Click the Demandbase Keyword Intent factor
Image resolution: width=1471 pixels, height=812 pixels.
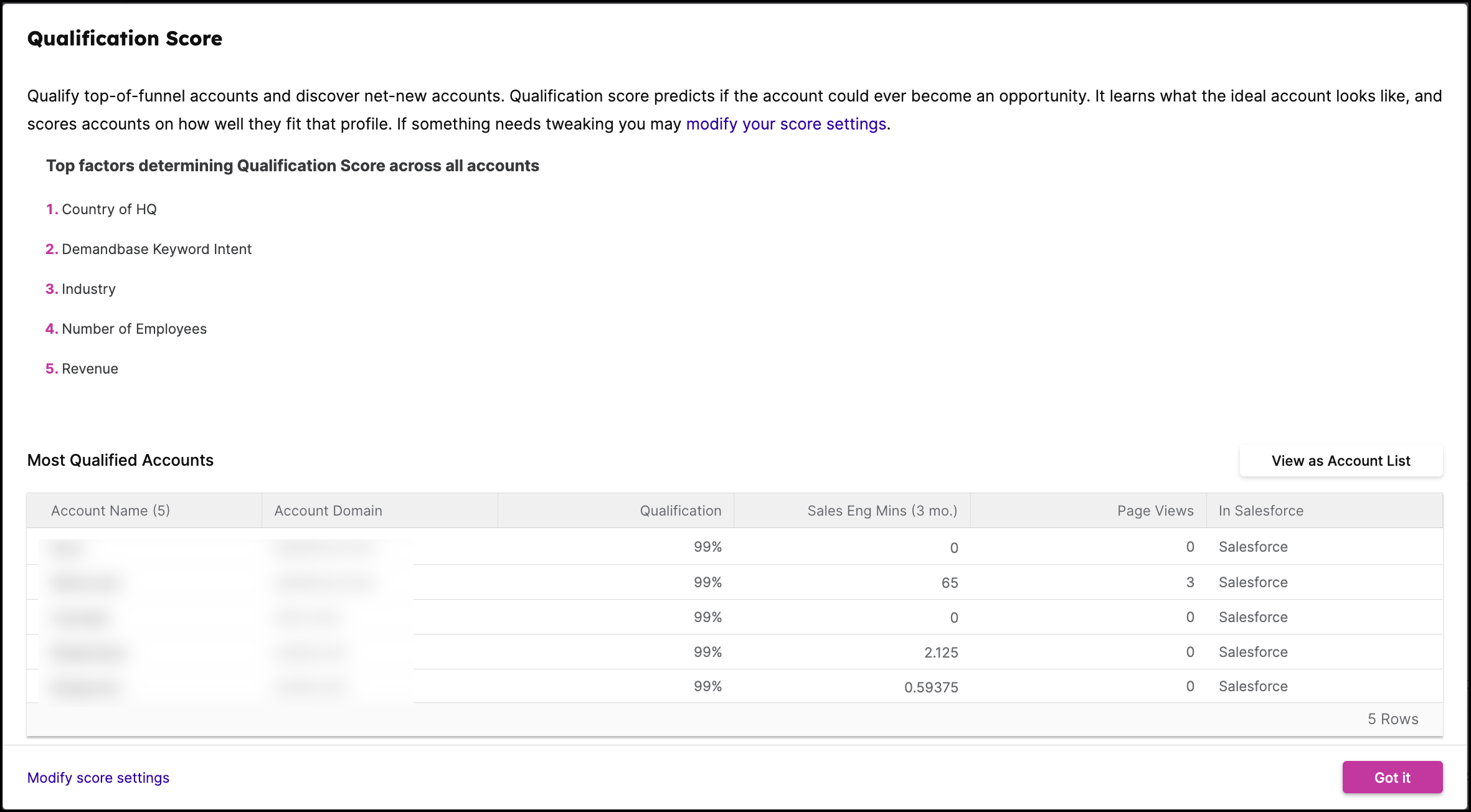point(156,249)
